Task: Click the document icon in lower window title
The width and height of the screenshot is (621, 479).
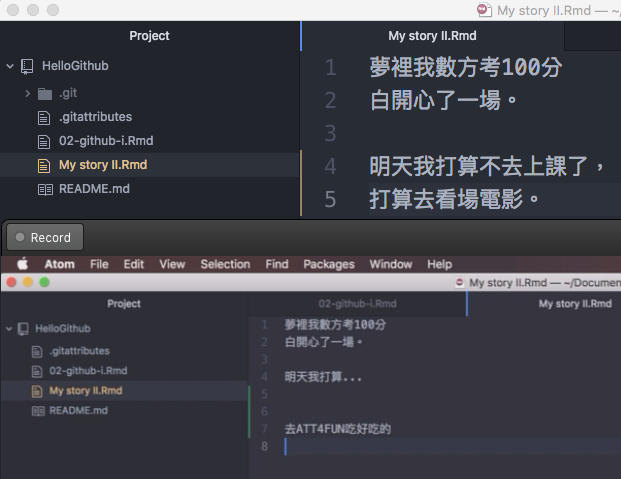Action: coord(459,282)
